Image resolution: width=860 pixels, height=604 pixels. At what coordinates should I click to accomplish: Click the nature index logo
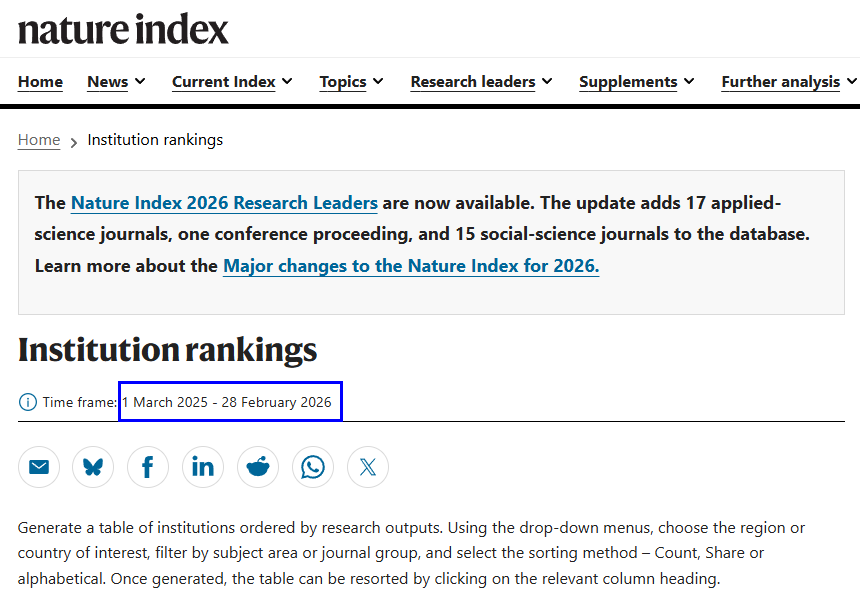tap(123, 29)
